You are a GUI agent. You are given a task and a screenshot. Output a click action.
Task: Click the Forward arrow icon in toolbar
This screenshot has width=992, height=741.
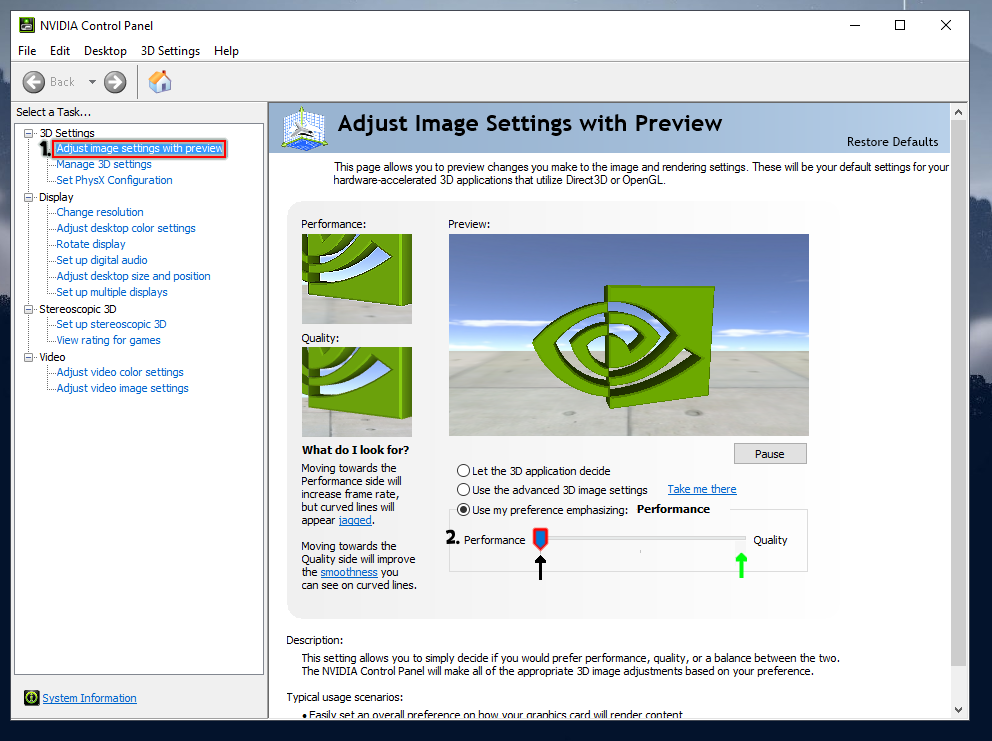click(x=115, y=82)
